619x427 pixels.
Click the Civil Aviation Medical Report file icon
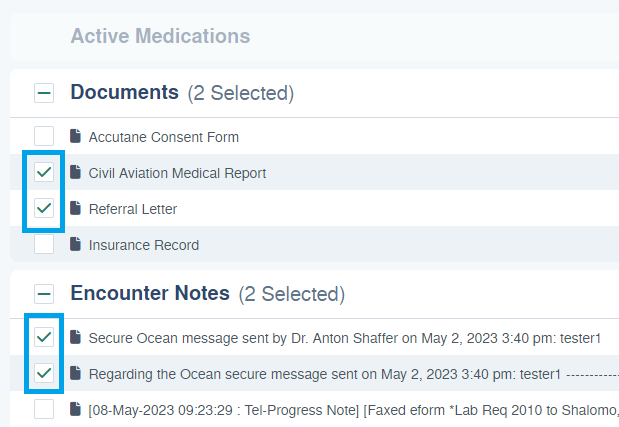(76, 172)
